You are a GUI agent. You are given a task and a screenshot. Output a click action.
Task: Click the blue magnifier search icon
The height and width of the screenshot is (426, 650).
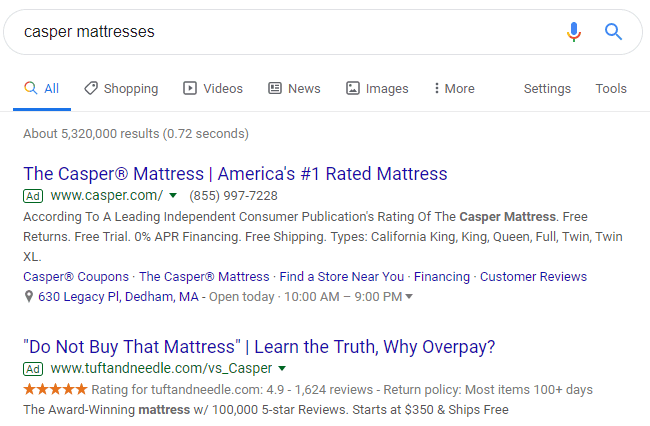click(x=613, y=32)
